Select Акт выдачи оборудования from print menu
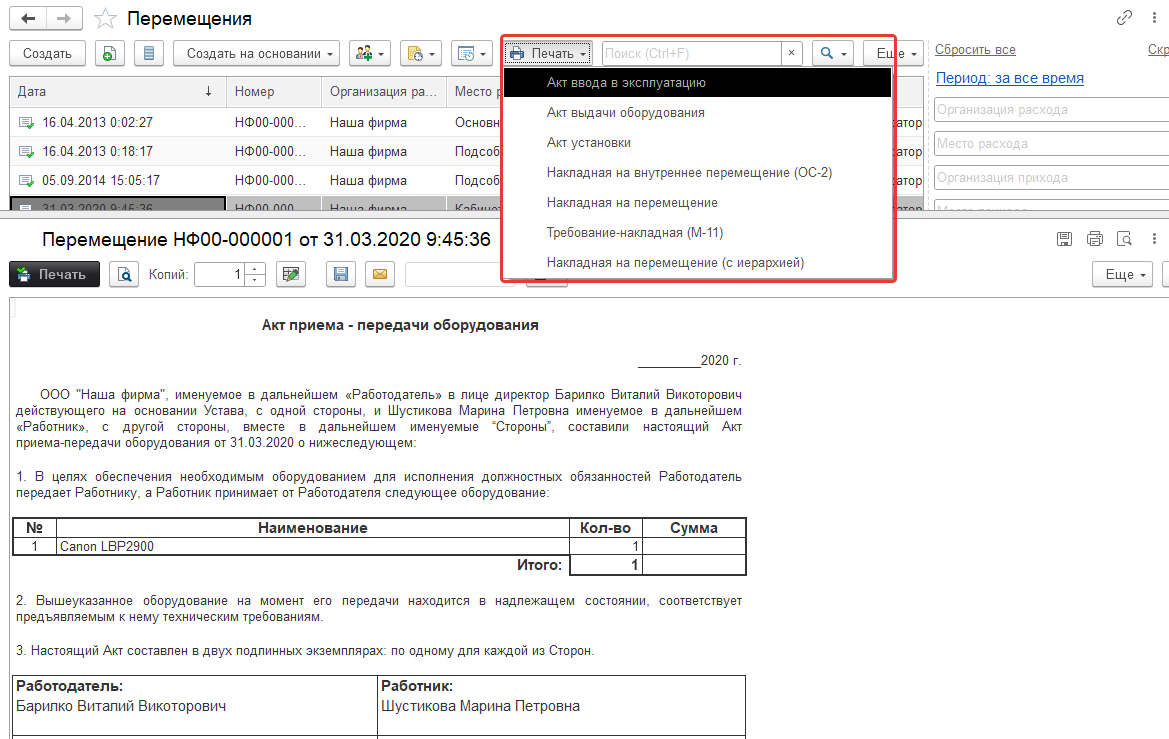The height and width of the screenshot is (739, 1169). click(x=625, y=113)
